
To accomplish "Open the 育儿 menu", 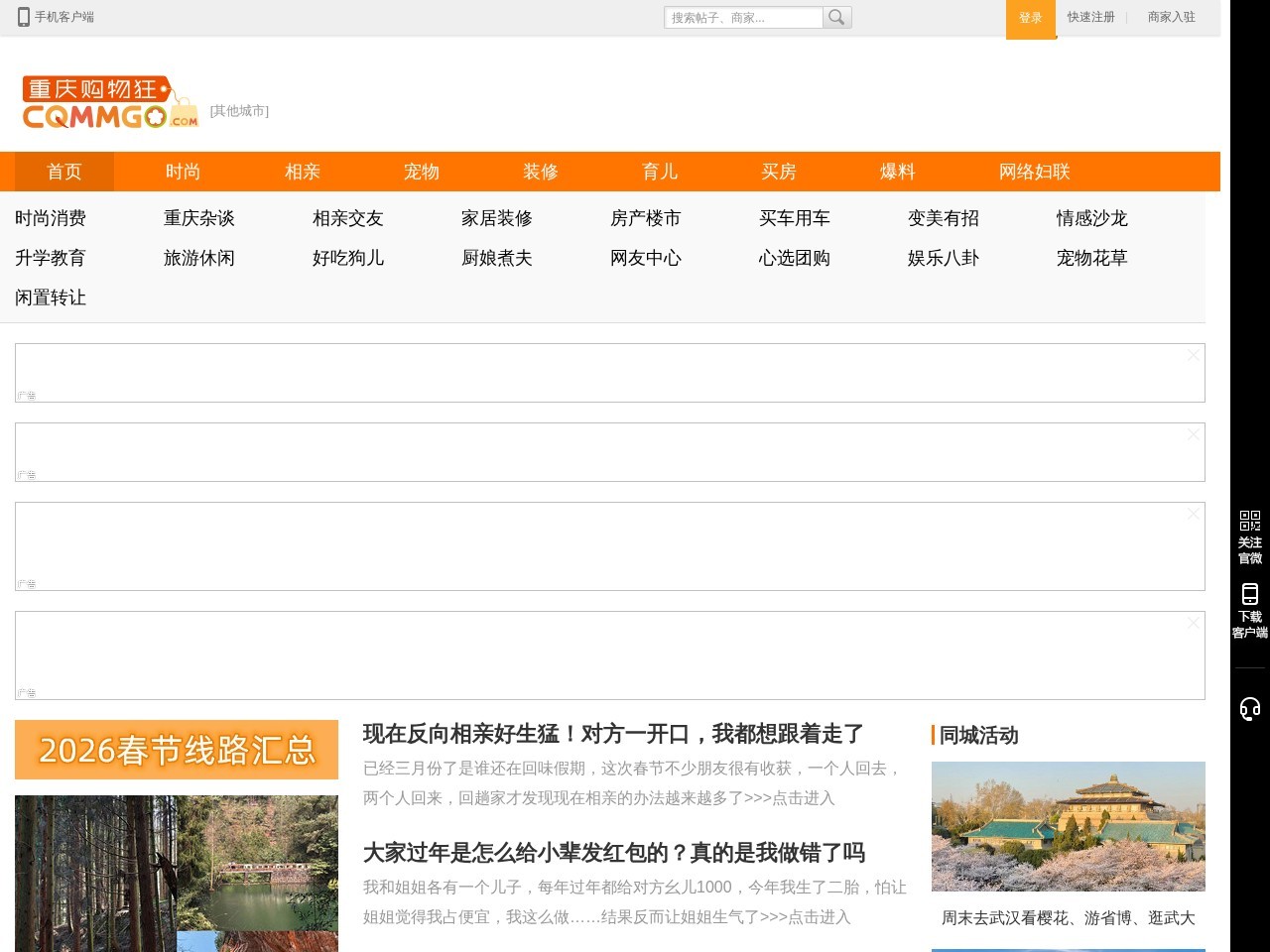I will point(659,172).
